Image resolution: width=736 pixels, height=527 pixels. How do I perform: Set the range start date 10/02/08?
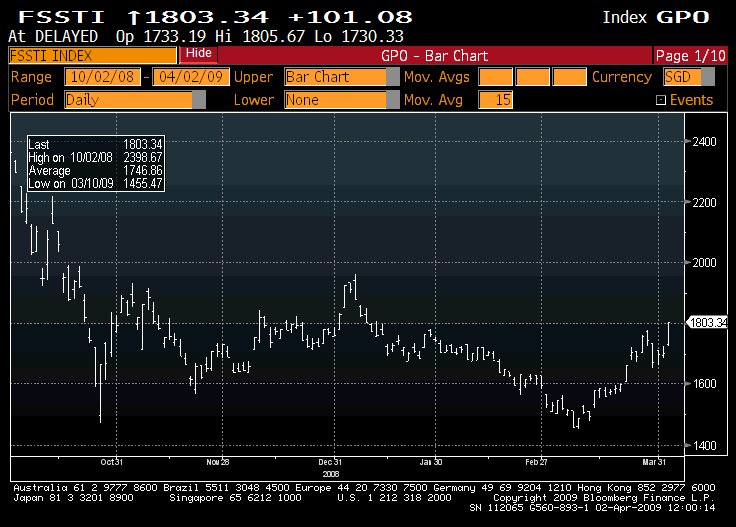(102, 77)
